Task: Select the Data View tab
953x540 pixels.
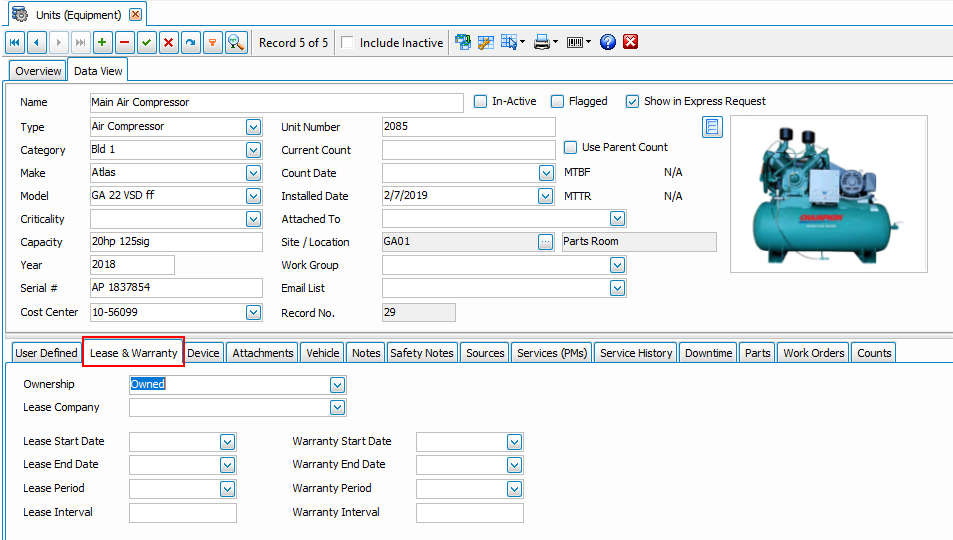Action: [x=98, y=71]
